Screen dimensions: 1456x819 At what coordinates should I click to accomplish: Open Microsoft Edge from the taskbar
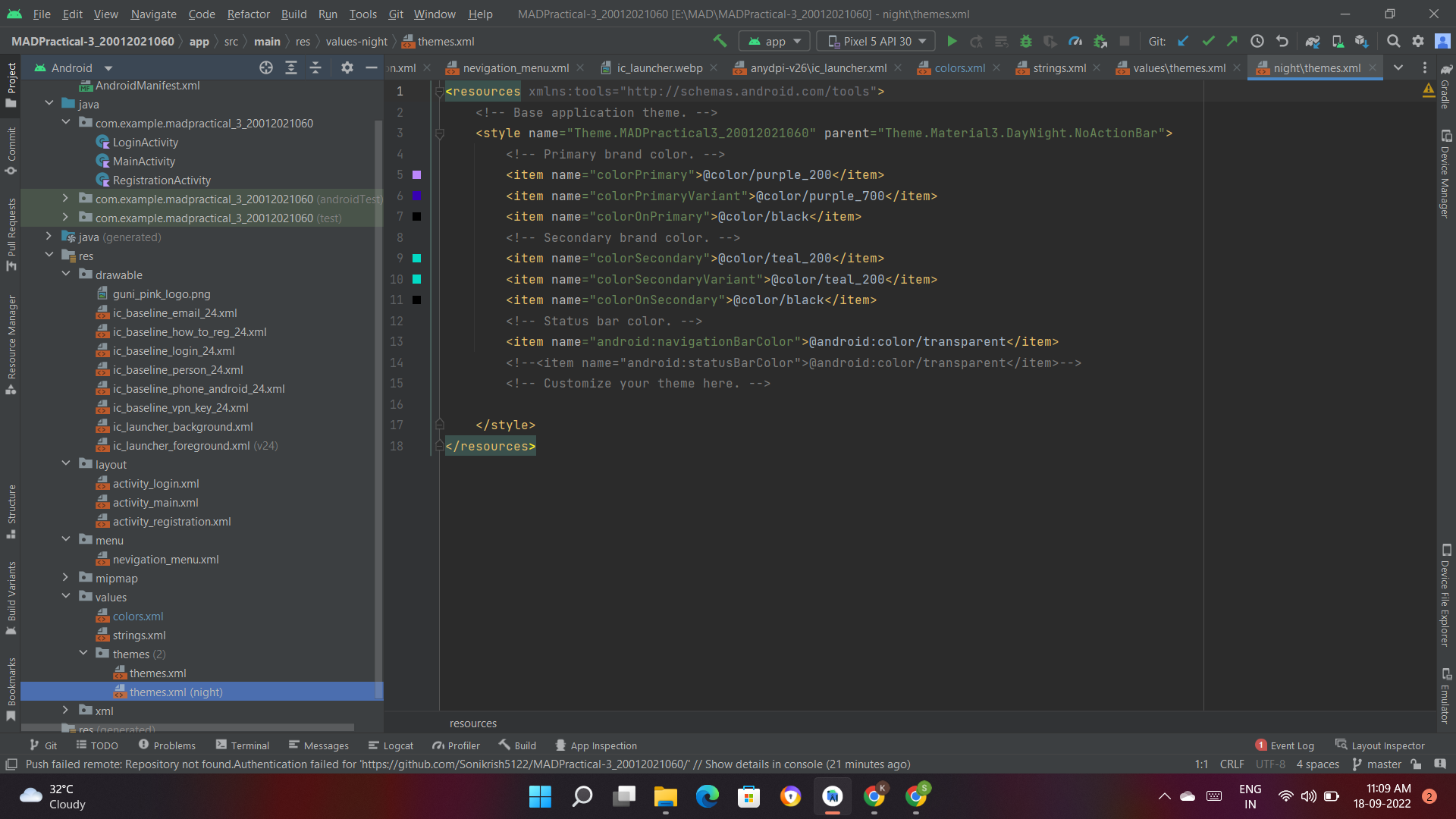(x=707, y=796)
